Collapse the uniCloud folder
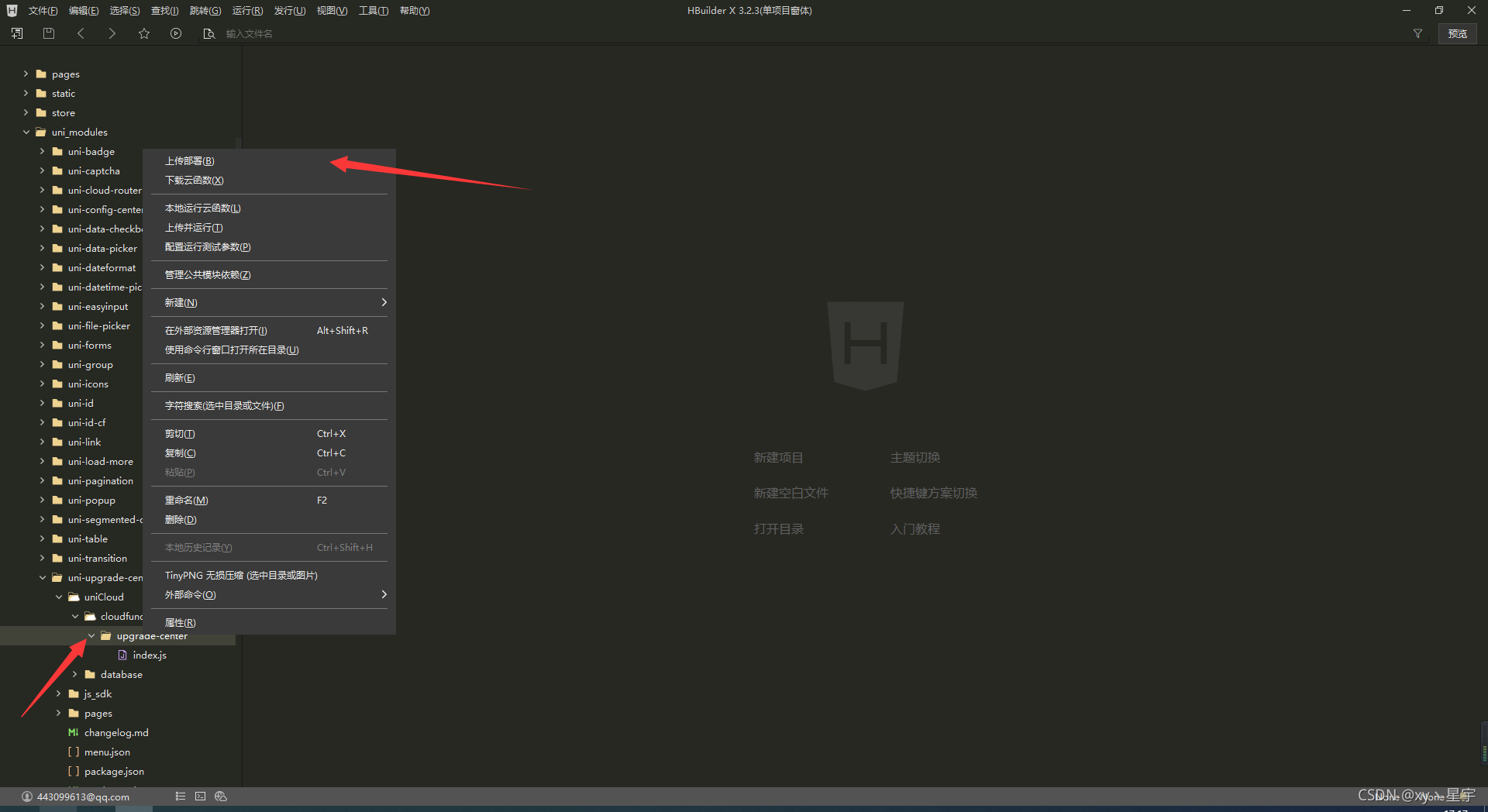Viewport: 1488px width, 812px height. coord(59,597)
